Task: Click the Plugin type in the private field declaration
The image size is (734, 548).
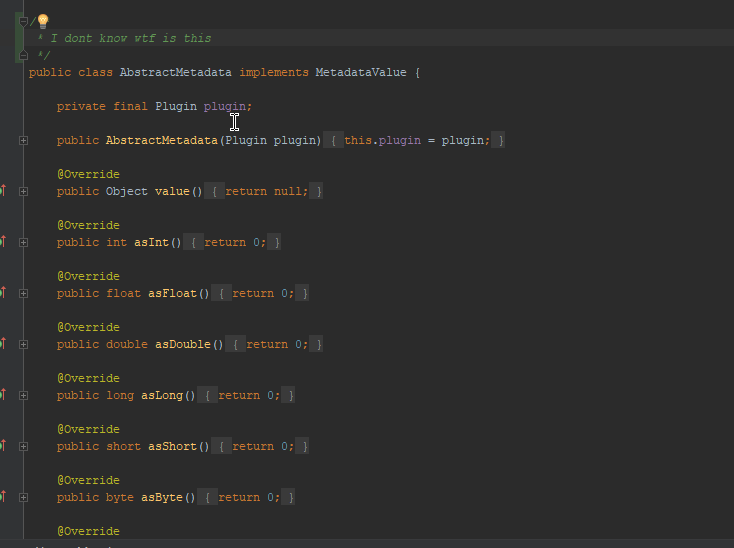Action: point(176,107)
